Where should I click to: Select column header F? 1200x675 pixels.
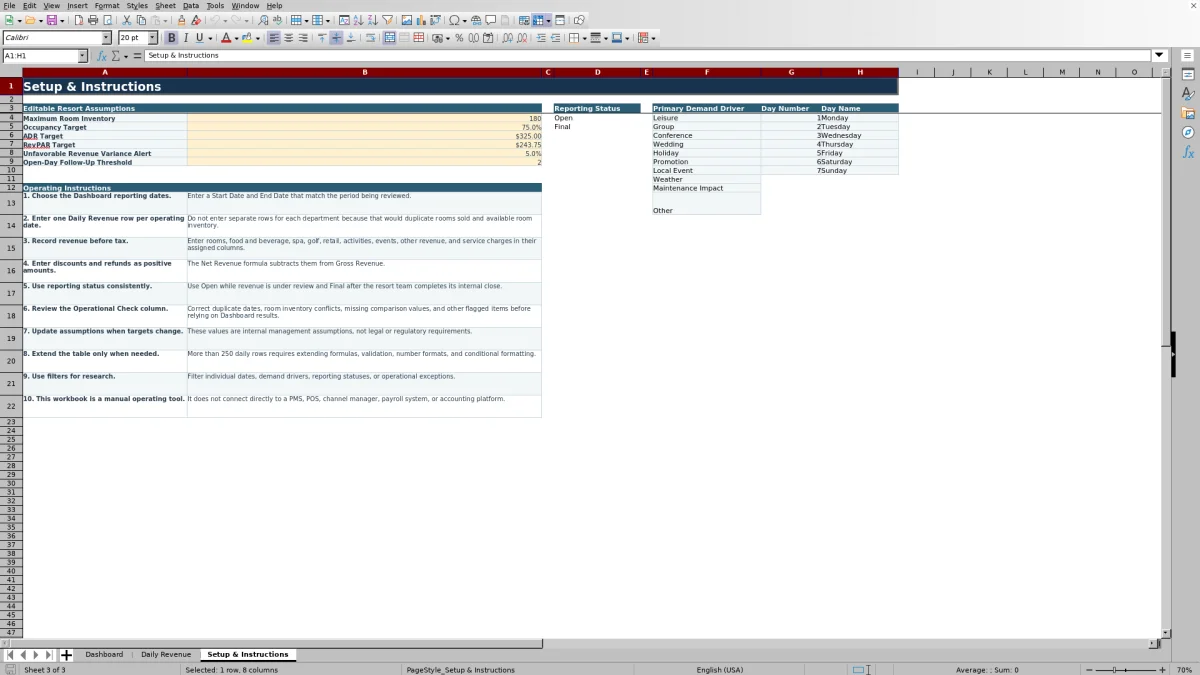pyautogui.click(x=706, y=72)
